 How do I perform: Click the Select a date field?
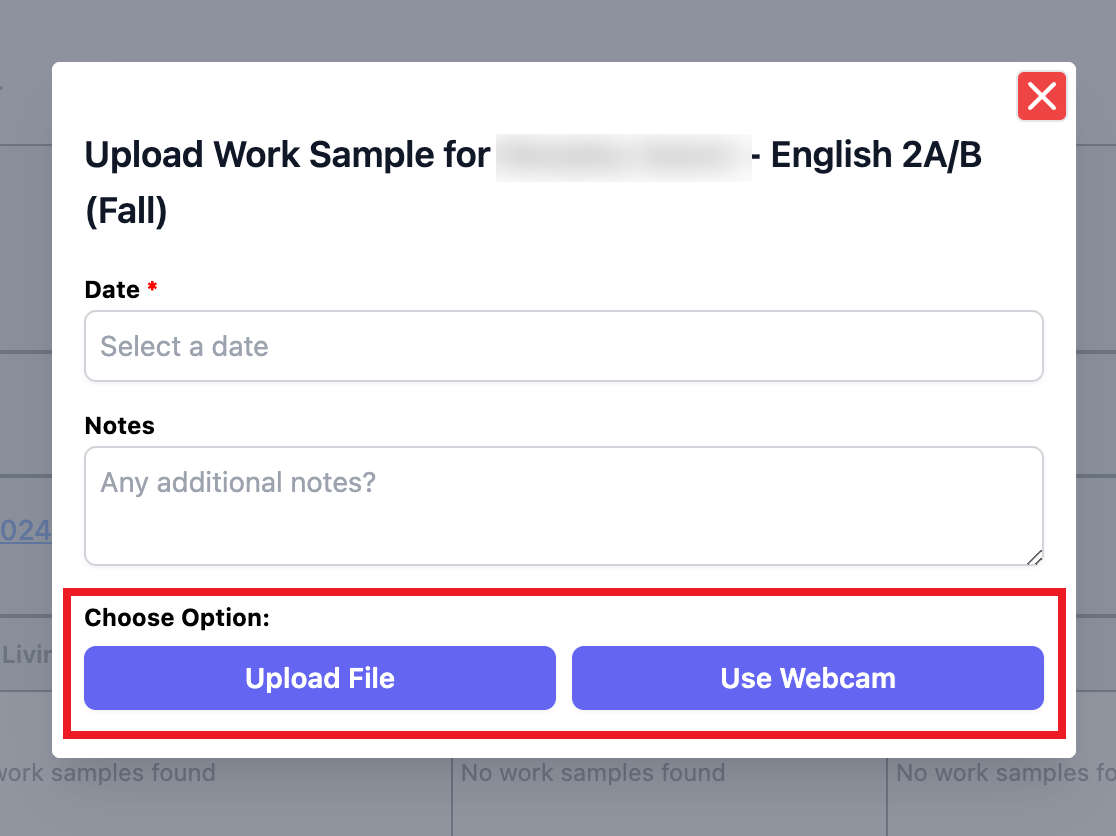coord(564,346)
